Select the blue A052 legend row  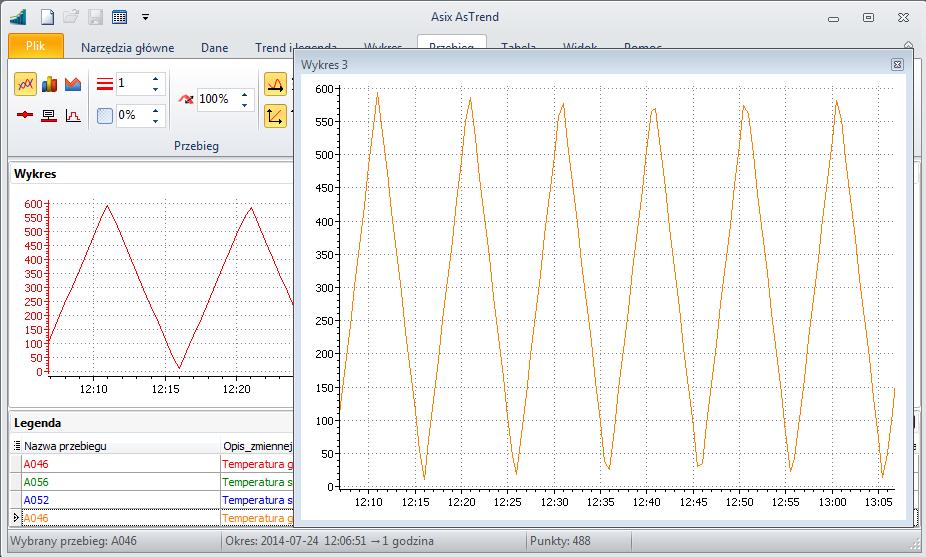(121, 500)
